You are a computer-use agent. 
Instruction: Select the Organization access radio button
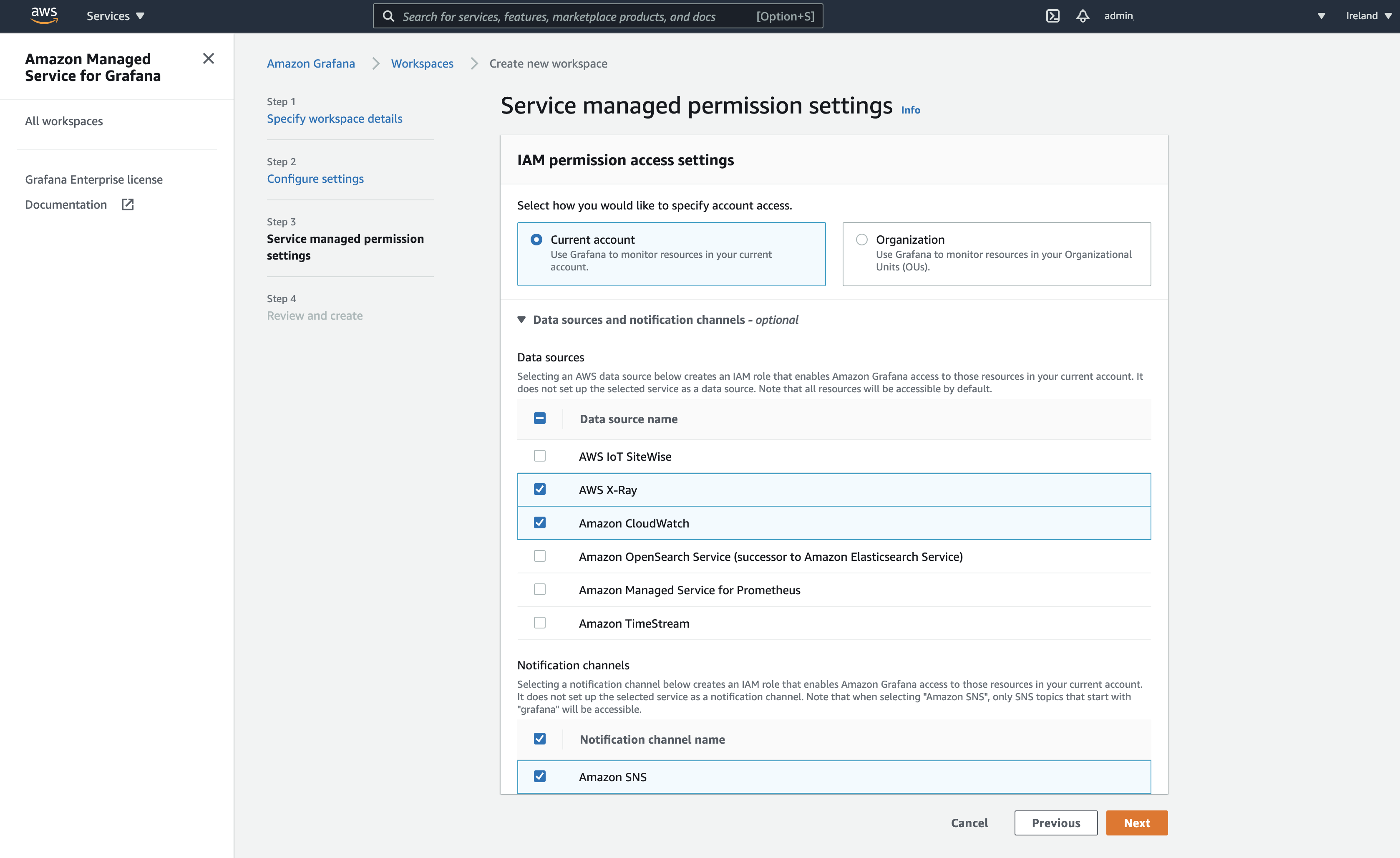click(x=861, y=239)
